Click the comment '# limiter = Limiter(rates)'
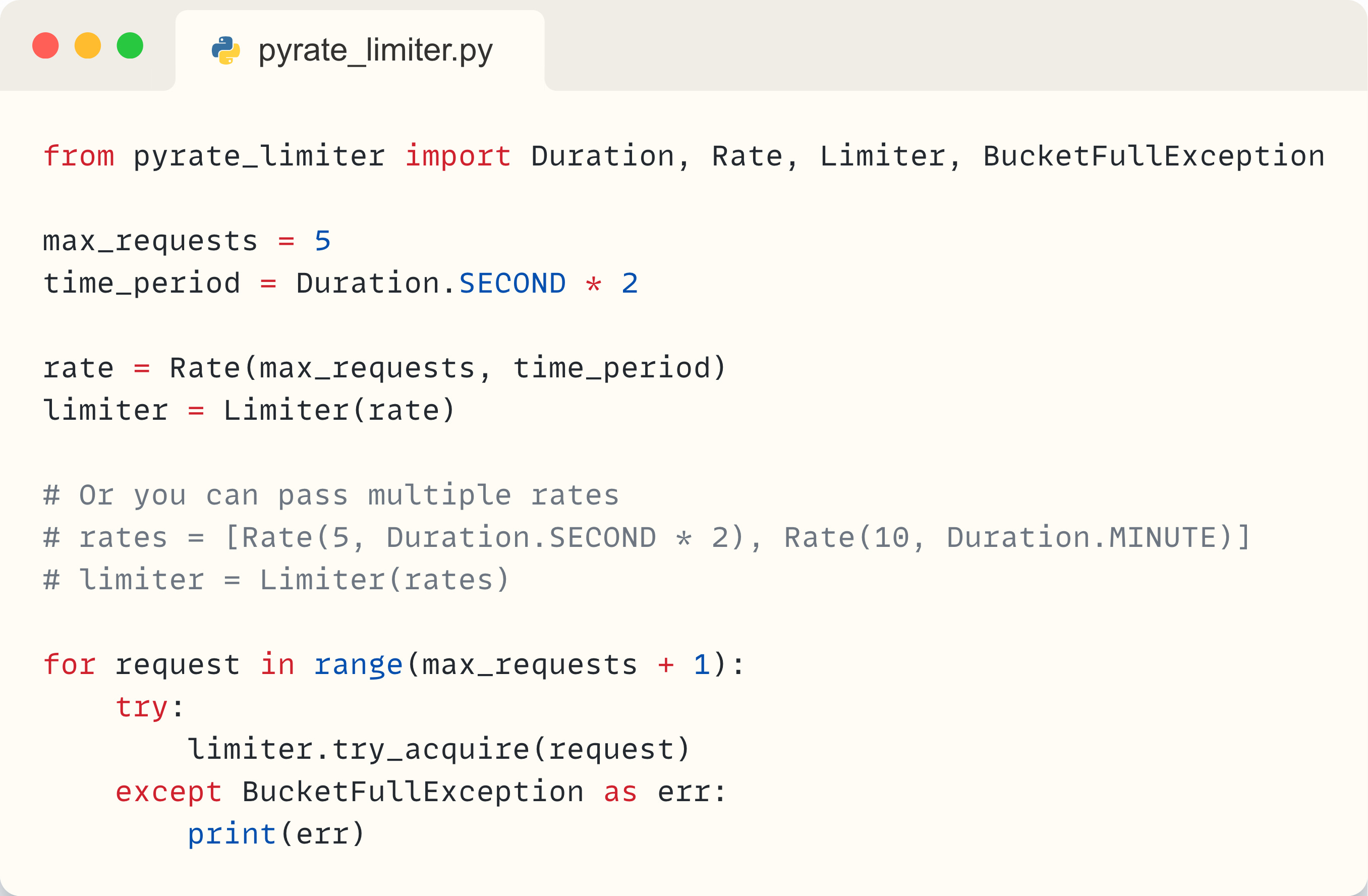The image size is (1368, 896). point(276,579)
